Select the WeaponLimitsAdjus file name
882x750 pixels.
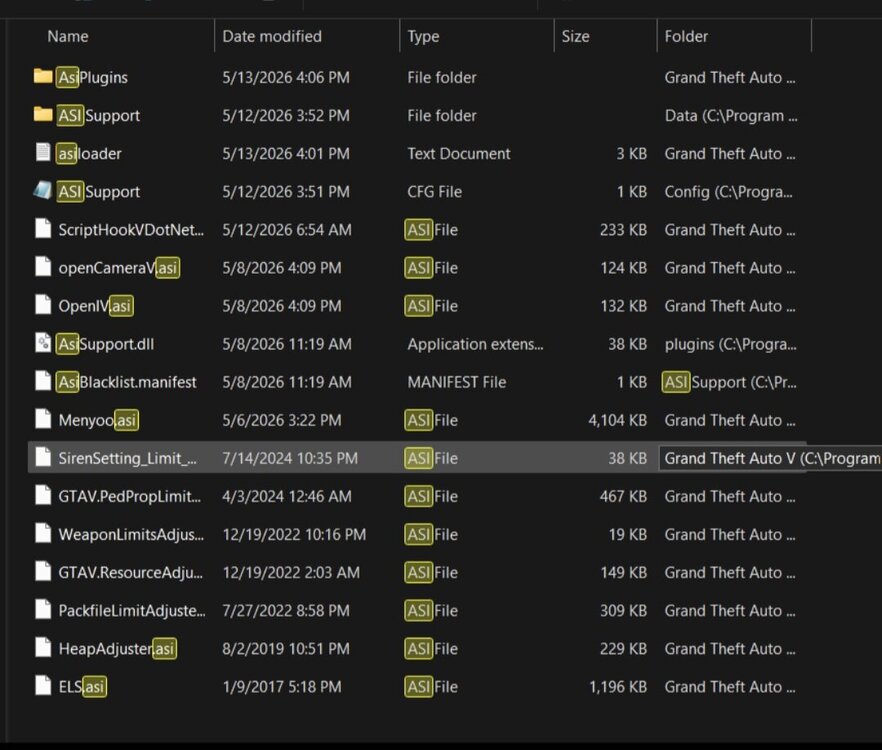(131, 535)
